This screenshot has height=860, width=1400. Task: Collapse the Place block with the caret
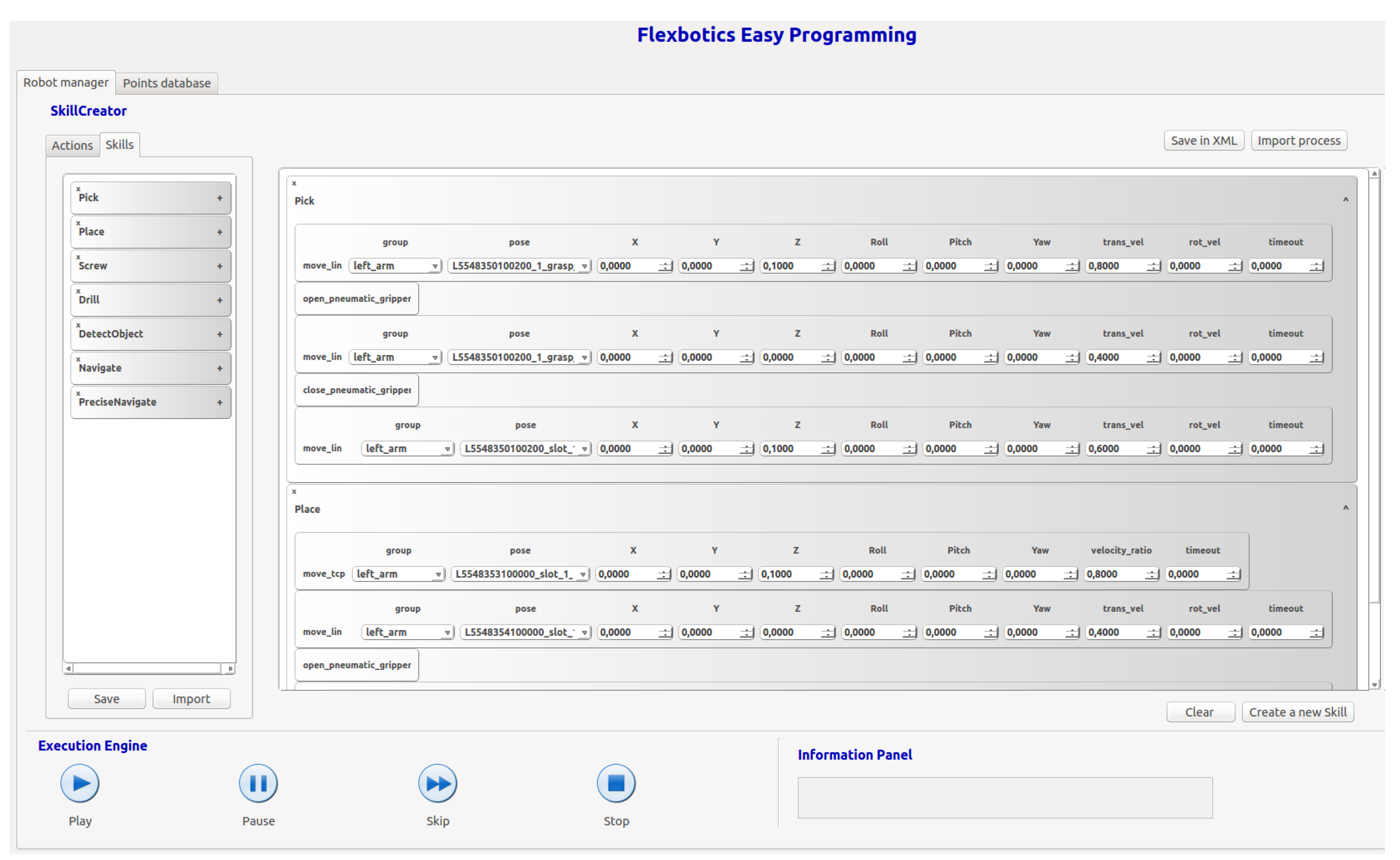(1345, 508)
